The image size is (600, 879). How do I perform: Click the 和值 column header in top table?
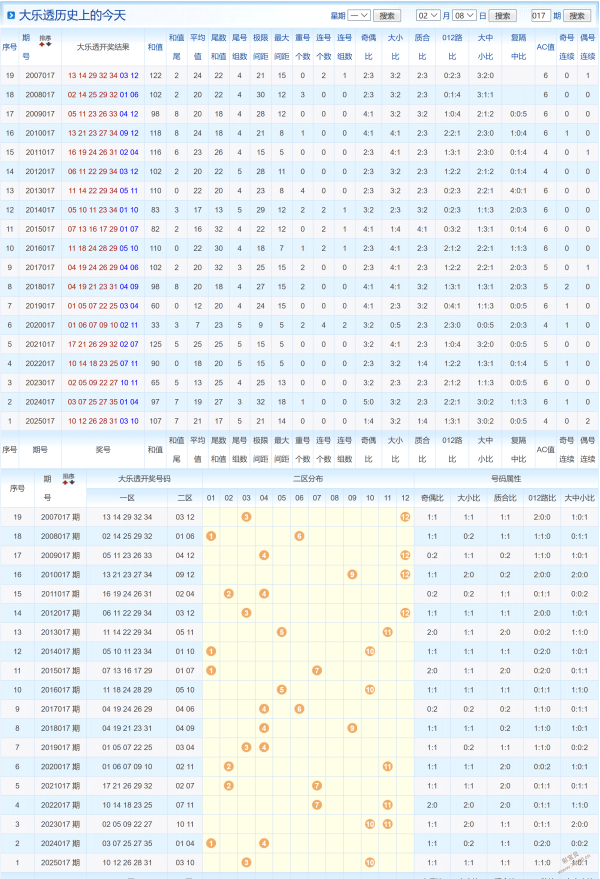(x=155, y=47)
